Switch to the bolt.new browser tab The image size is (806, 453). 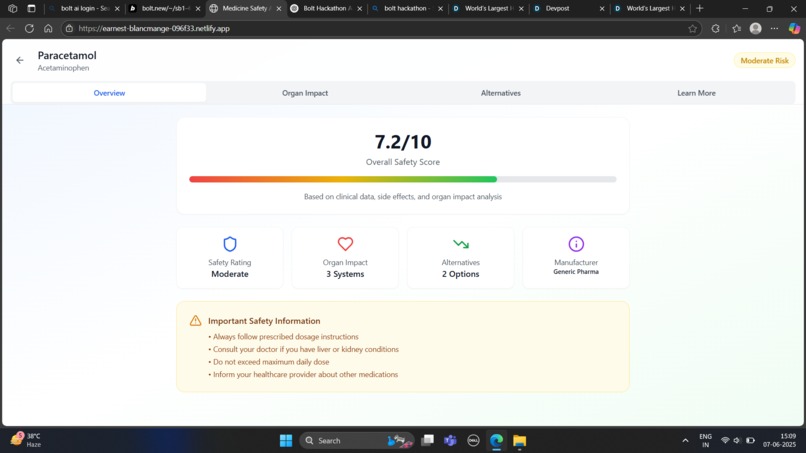[x=163, y=8]
